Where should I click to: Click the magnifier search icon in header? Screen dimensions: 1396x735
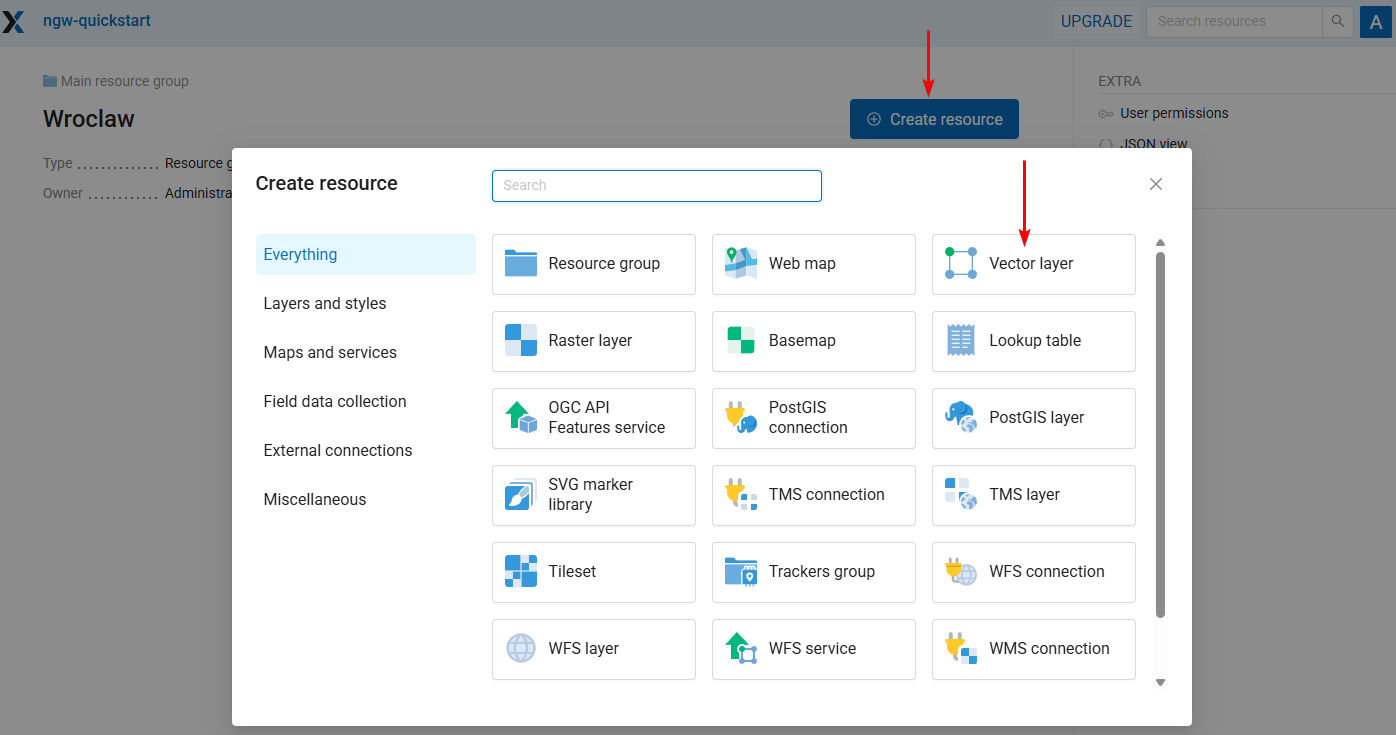click(1337, 21)
